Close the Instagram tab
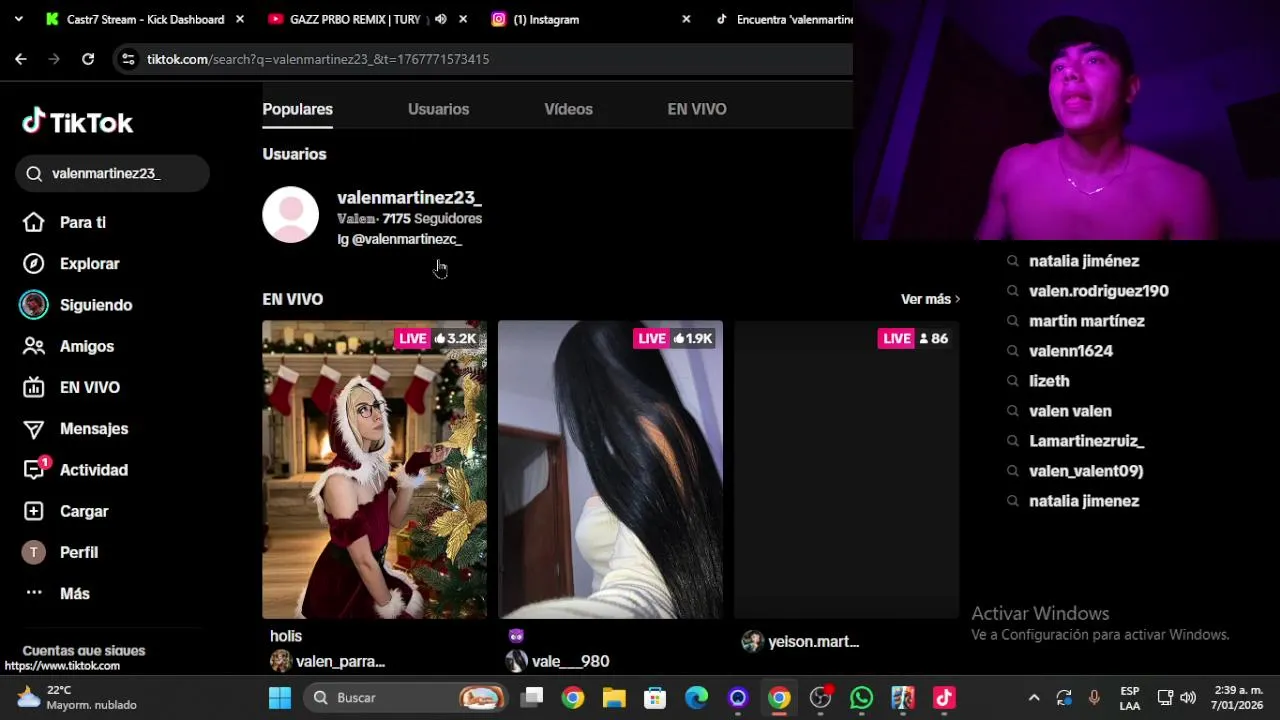 click(686, 19)
